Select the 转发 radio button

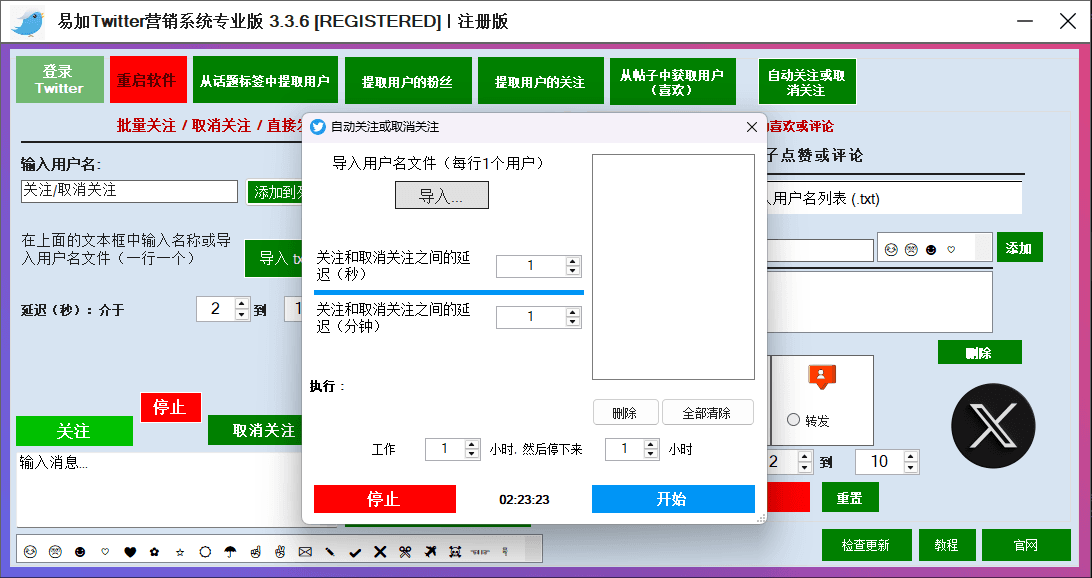(x=793, y=420)
